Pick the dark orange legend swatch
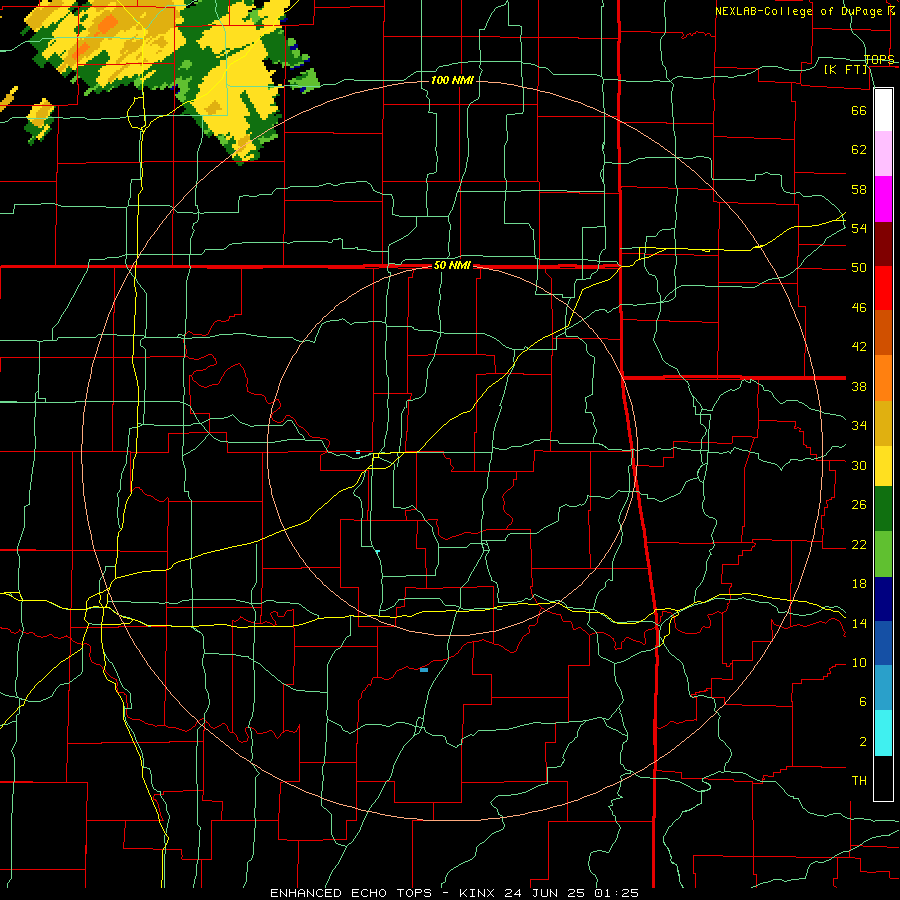900x900 pixels. pyautogui.click(x=883, y=333)
